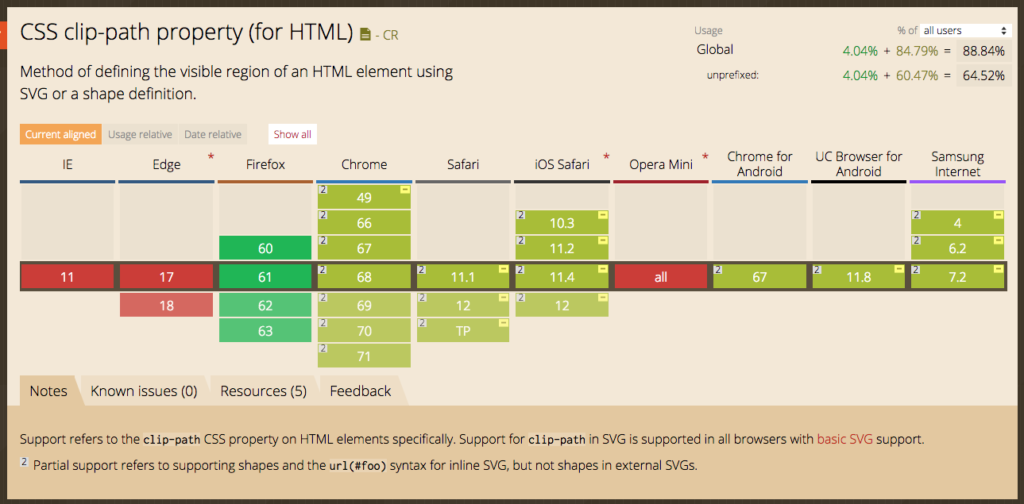Click the red asterisk beside Edge
This screenshot has height=504, width=1024.
(210, 157)
